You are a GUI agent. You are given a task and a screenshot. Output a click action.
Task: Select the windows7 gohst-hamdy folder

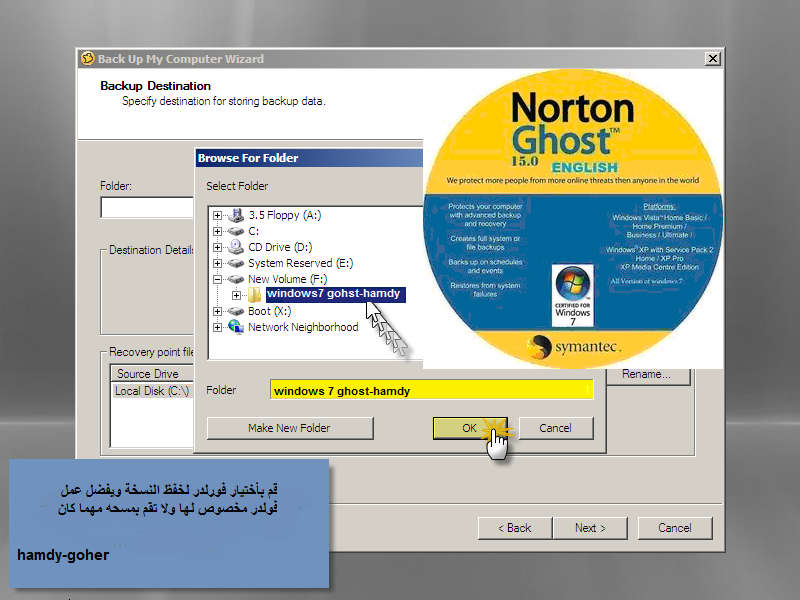click(x=336, y=294)
